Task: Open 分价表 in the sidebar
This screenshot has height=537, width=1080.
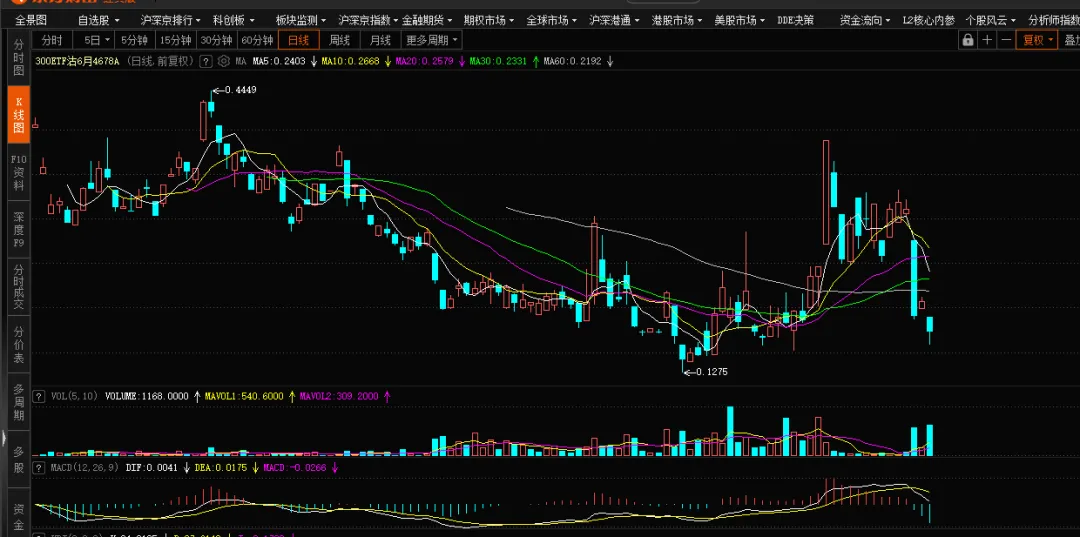Action: coord(19,344)
